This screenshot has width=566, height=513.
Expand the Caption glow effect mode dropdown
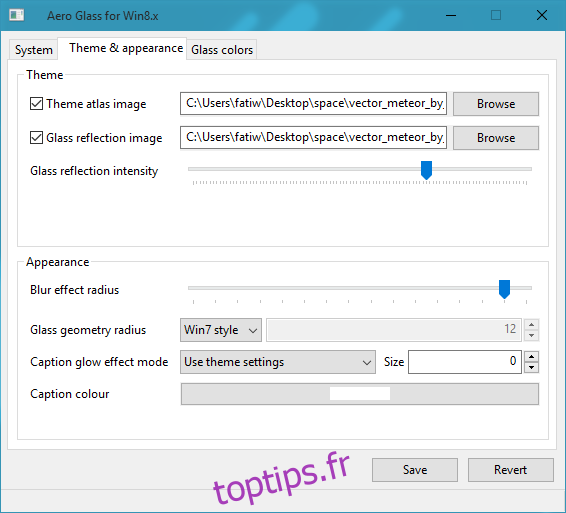click(278, 362)
